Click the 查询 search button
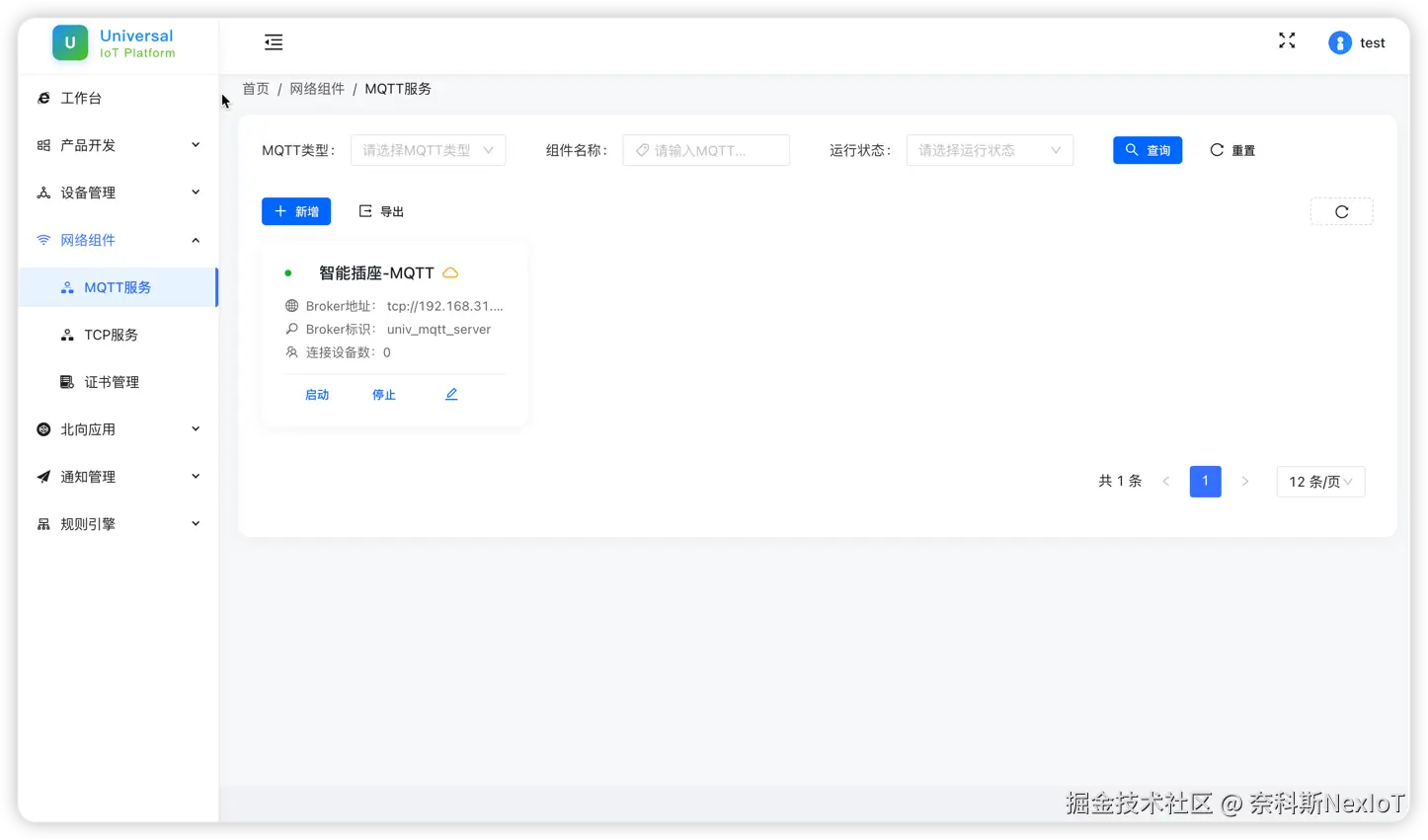 [1147, 149]
